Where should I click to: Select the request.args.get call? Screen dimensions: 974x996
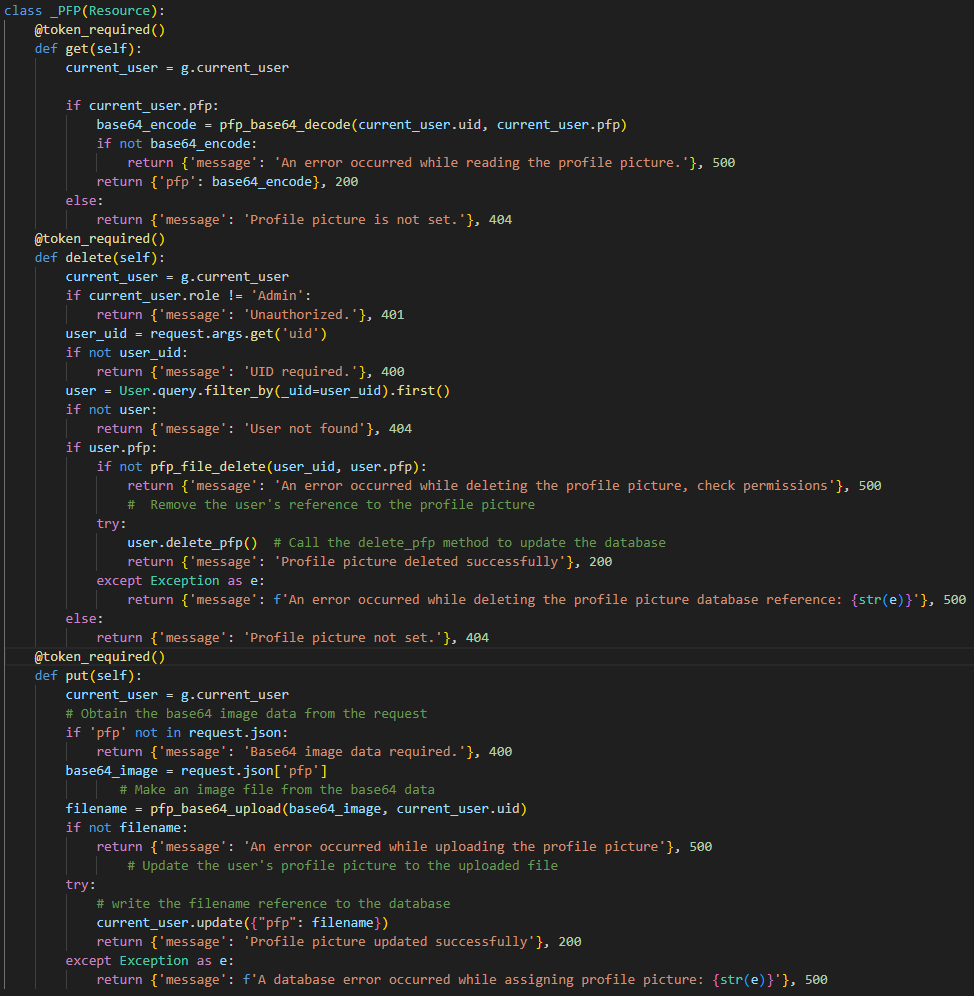point(230,333)
